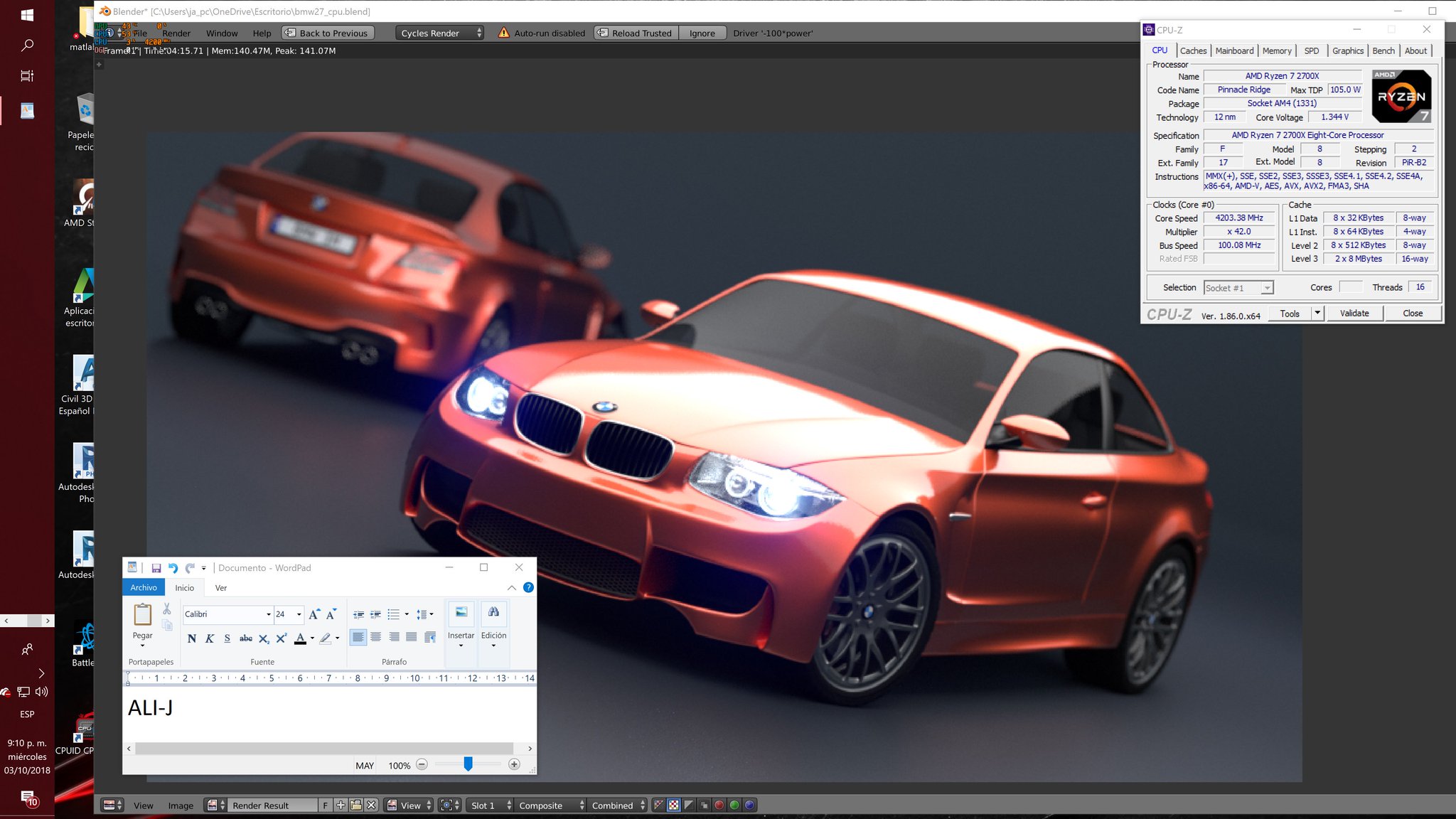
Task: Align text left in WordPad
Action: [358, 637]
